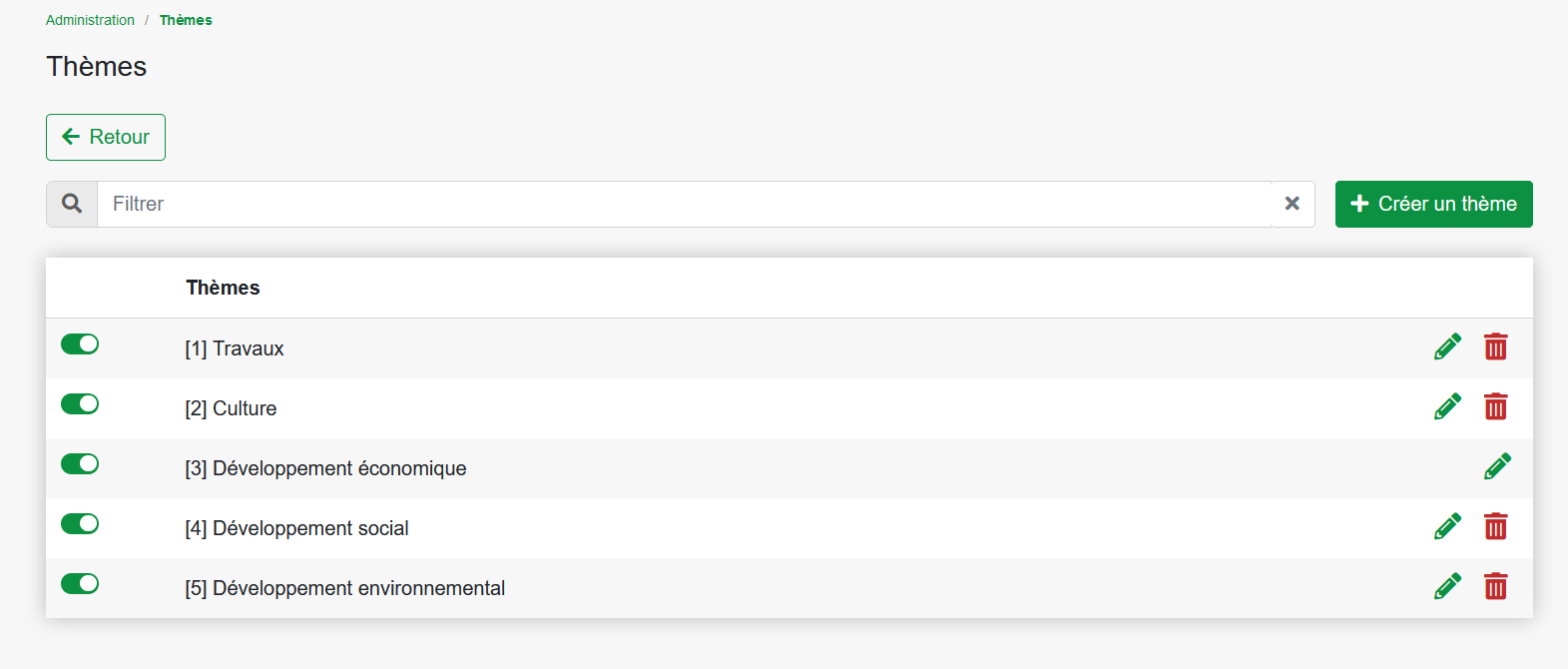Click the Retour back button
Viewport: 1568px width, 669px height.
(106, 137)
